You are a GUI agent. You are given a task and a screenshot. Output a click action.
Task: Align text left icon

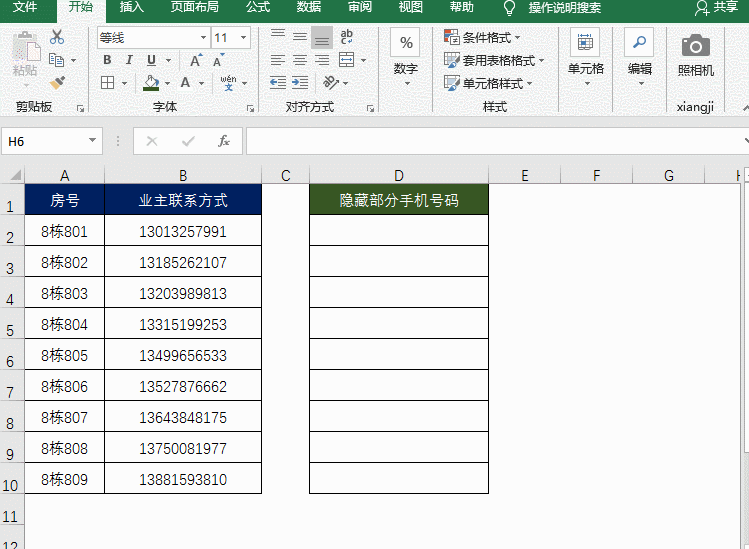(x=278, y=60)
